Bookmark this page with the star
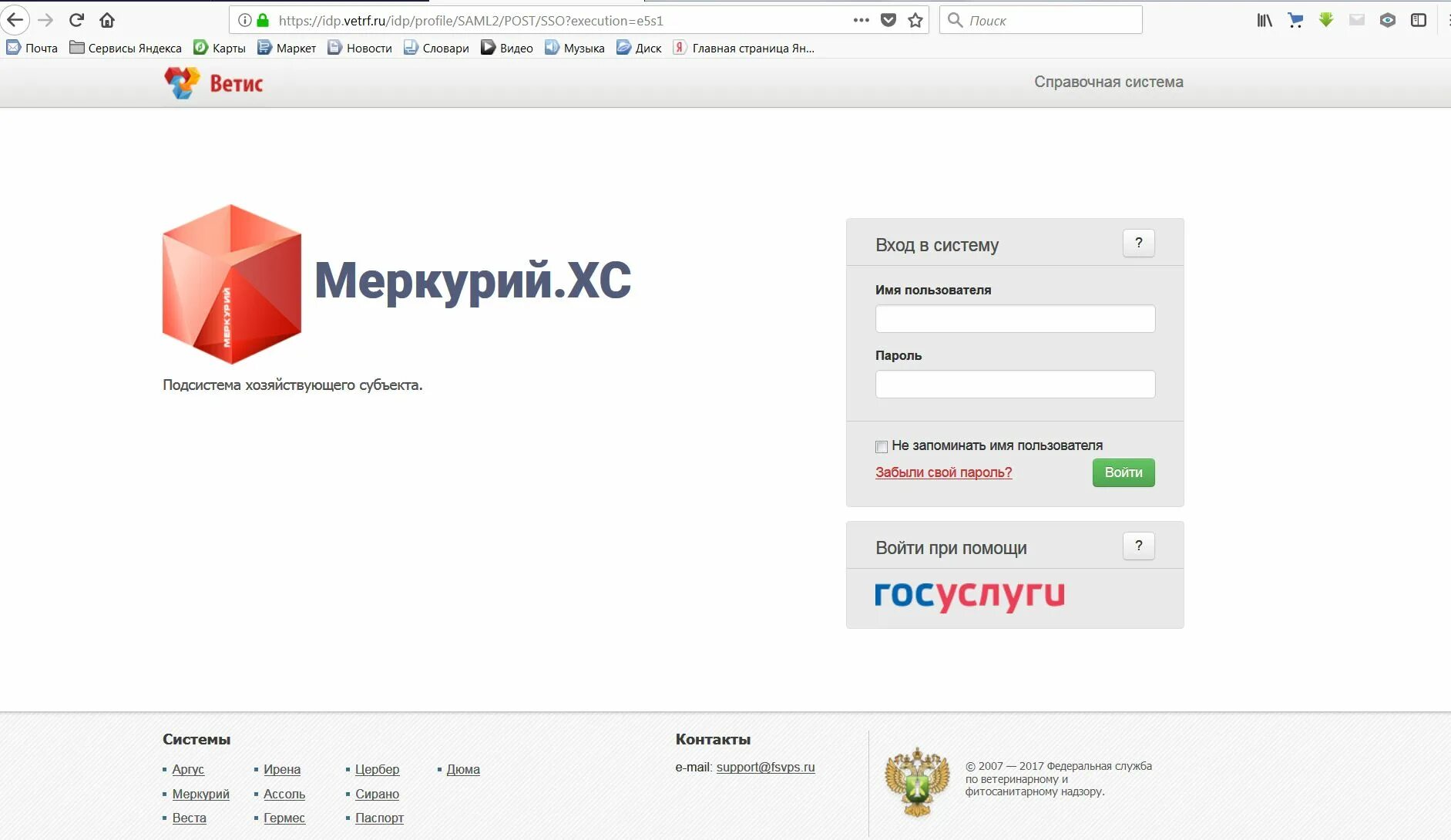The image size is (1451, 840). [x=915, y=20]
